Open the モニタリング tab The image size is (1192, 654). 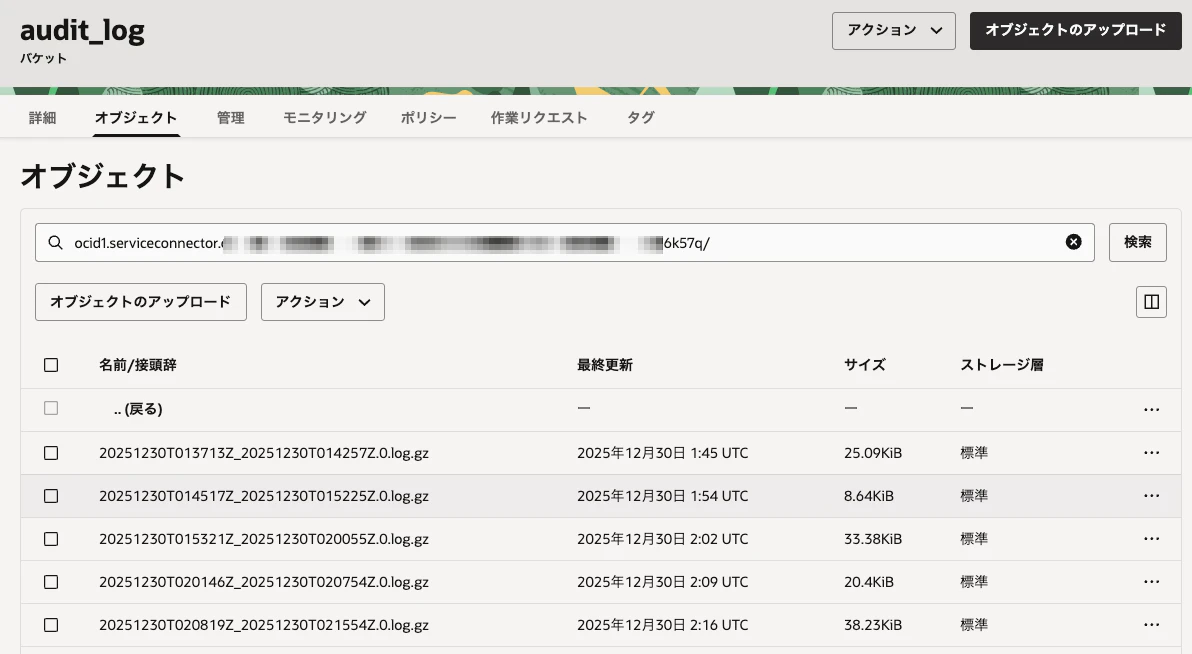click(325, 117)
